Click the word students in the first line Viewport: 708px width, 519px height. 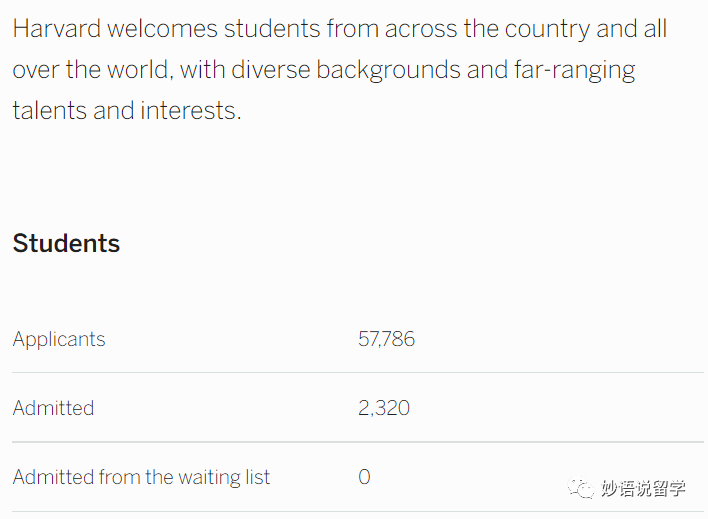click(272, 28)
